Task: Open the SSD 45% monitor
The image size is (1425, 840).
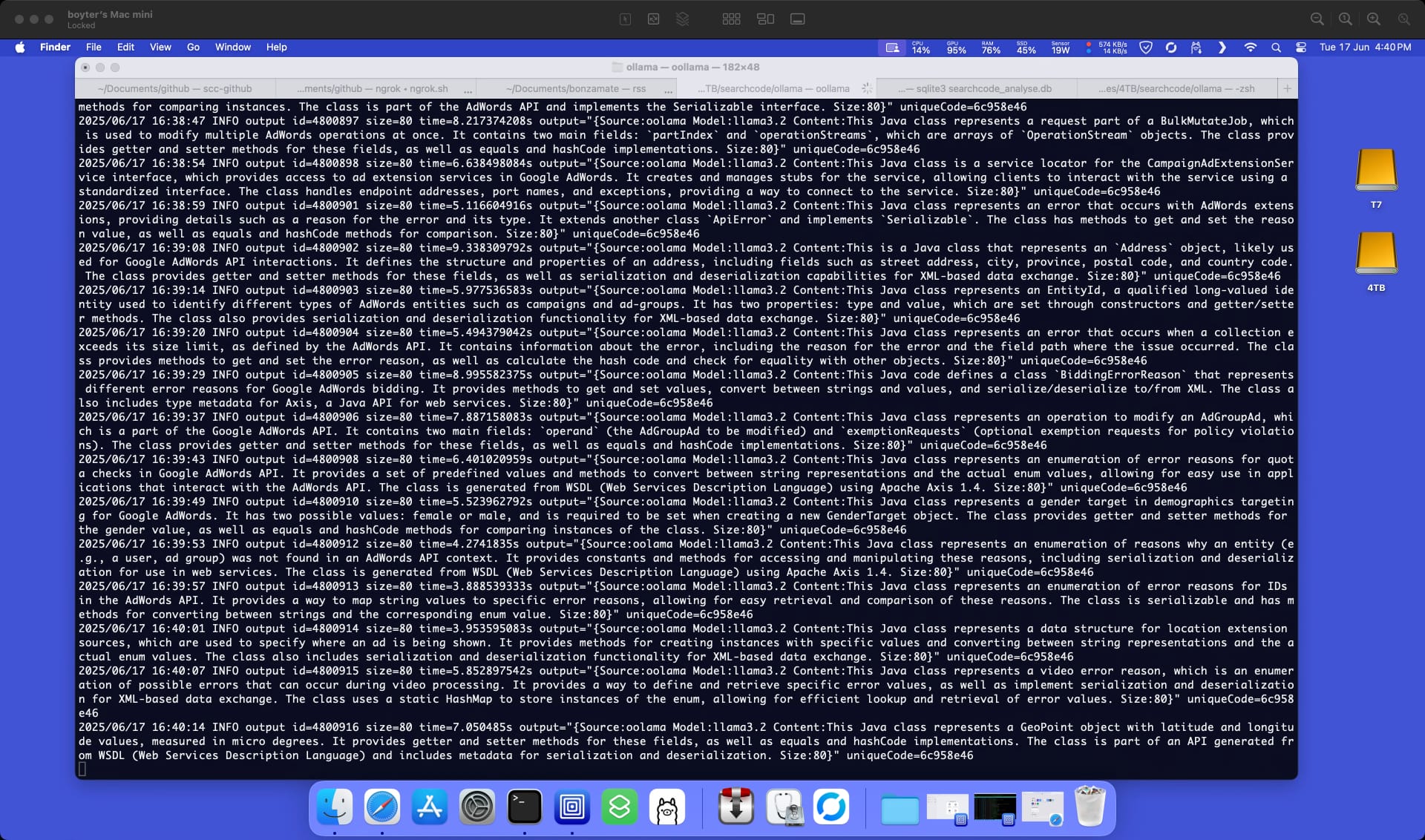Action: (1026, 47)
